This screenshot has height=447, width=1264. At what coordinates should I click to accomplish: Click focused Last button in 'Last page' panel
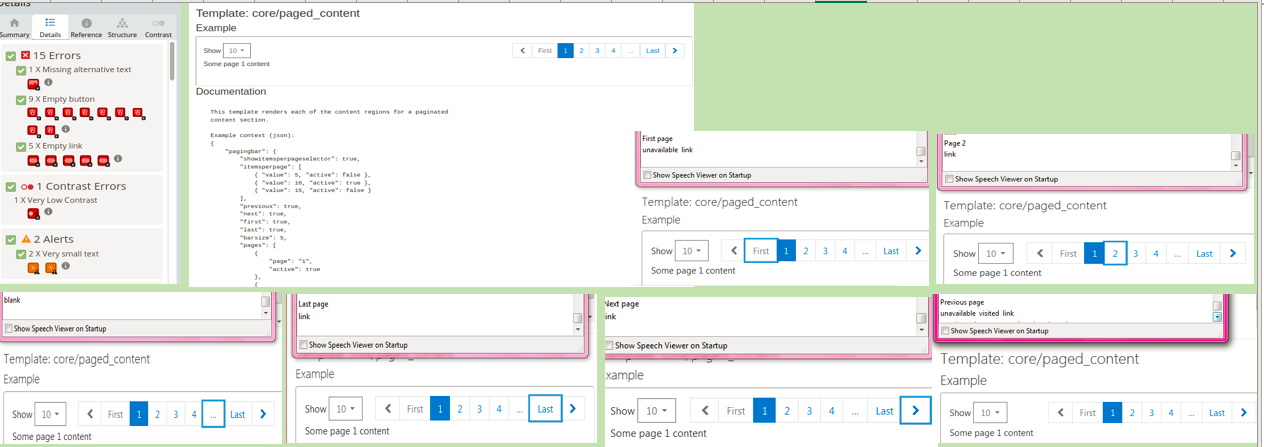[545, 408]
